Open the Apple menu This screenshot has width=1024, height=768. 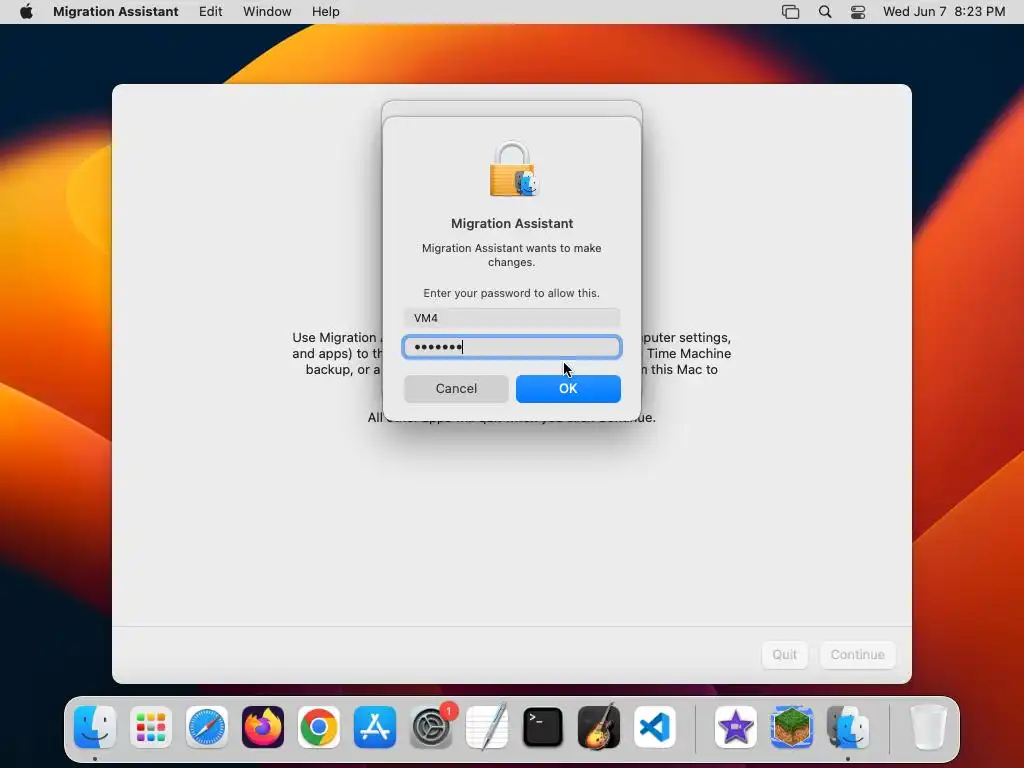26,12
